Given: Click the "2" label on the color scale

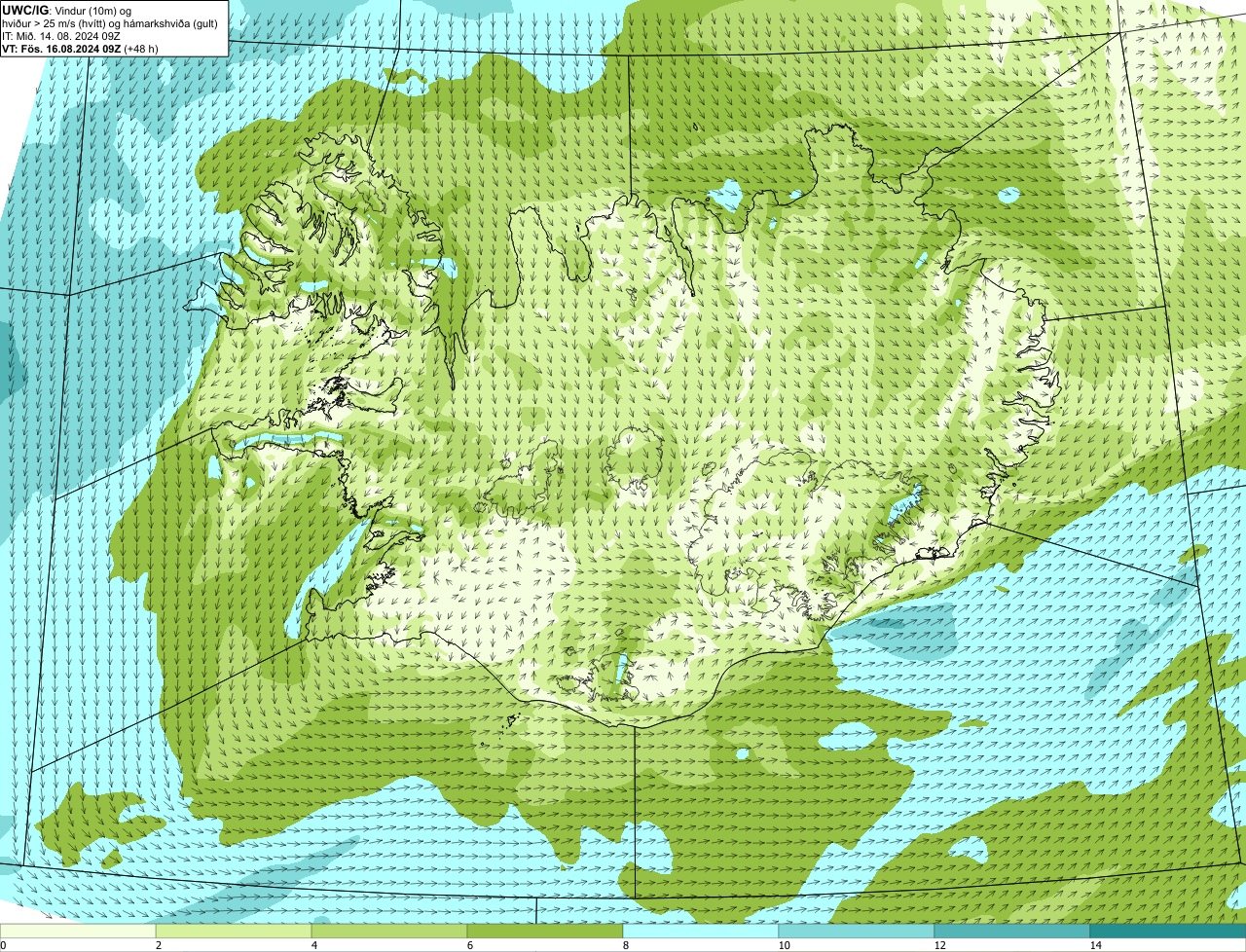Looking at the screenshot, I should pos(158,945).
